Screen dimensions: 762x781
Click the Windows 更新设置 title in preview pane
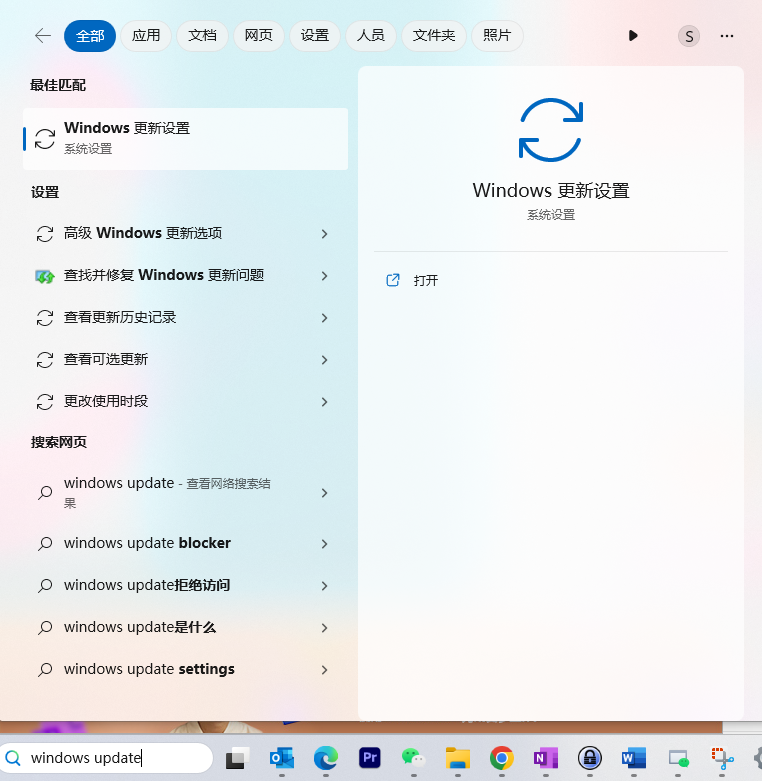click(x=551, y=191)
